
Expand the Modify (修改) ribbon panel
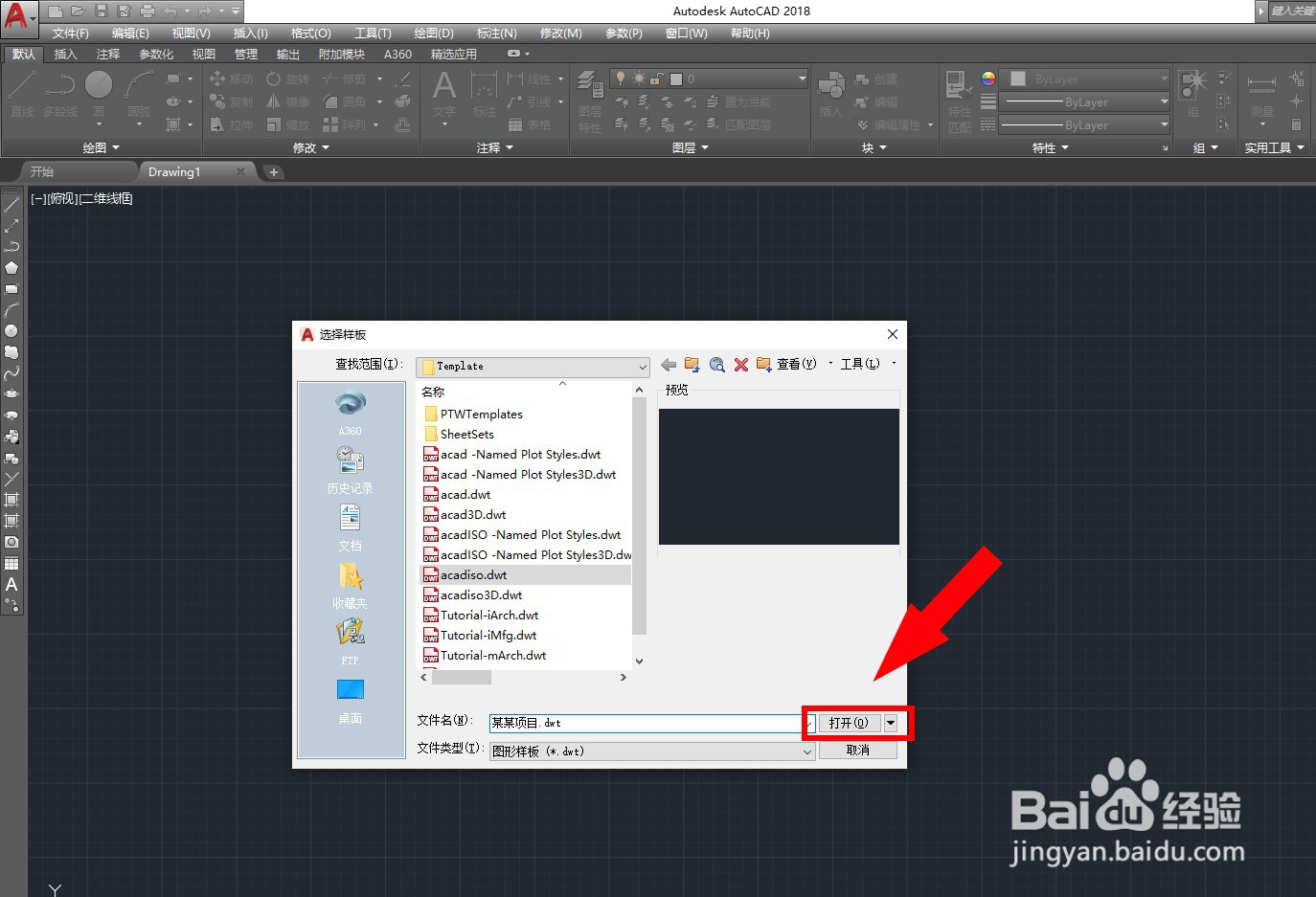tap(311, 147)
